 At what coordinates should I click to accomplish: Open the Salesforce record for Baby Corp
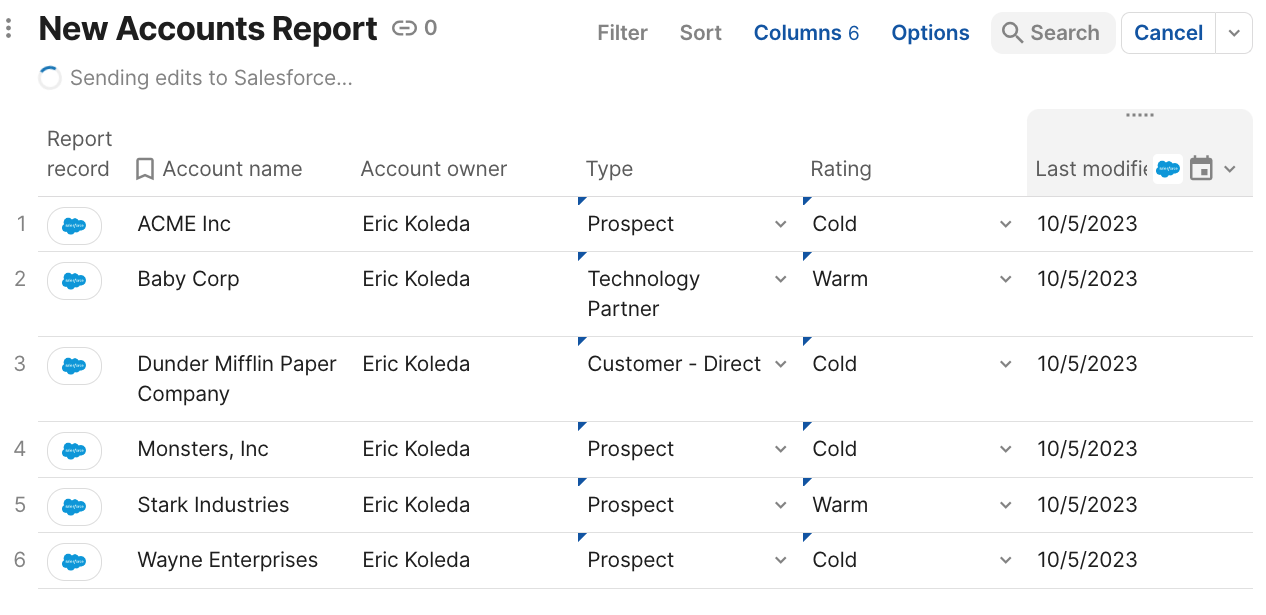pos(74,280)
